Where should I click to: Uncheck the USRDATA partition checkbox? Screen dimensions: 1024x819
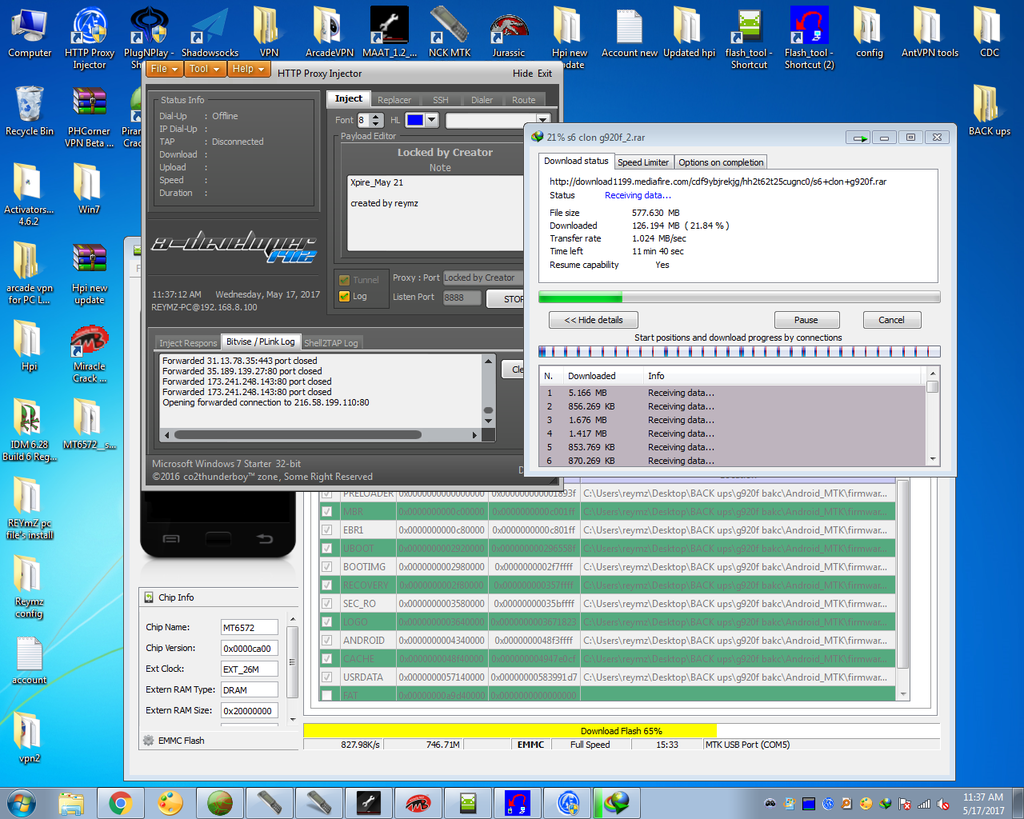pos(326,677)
